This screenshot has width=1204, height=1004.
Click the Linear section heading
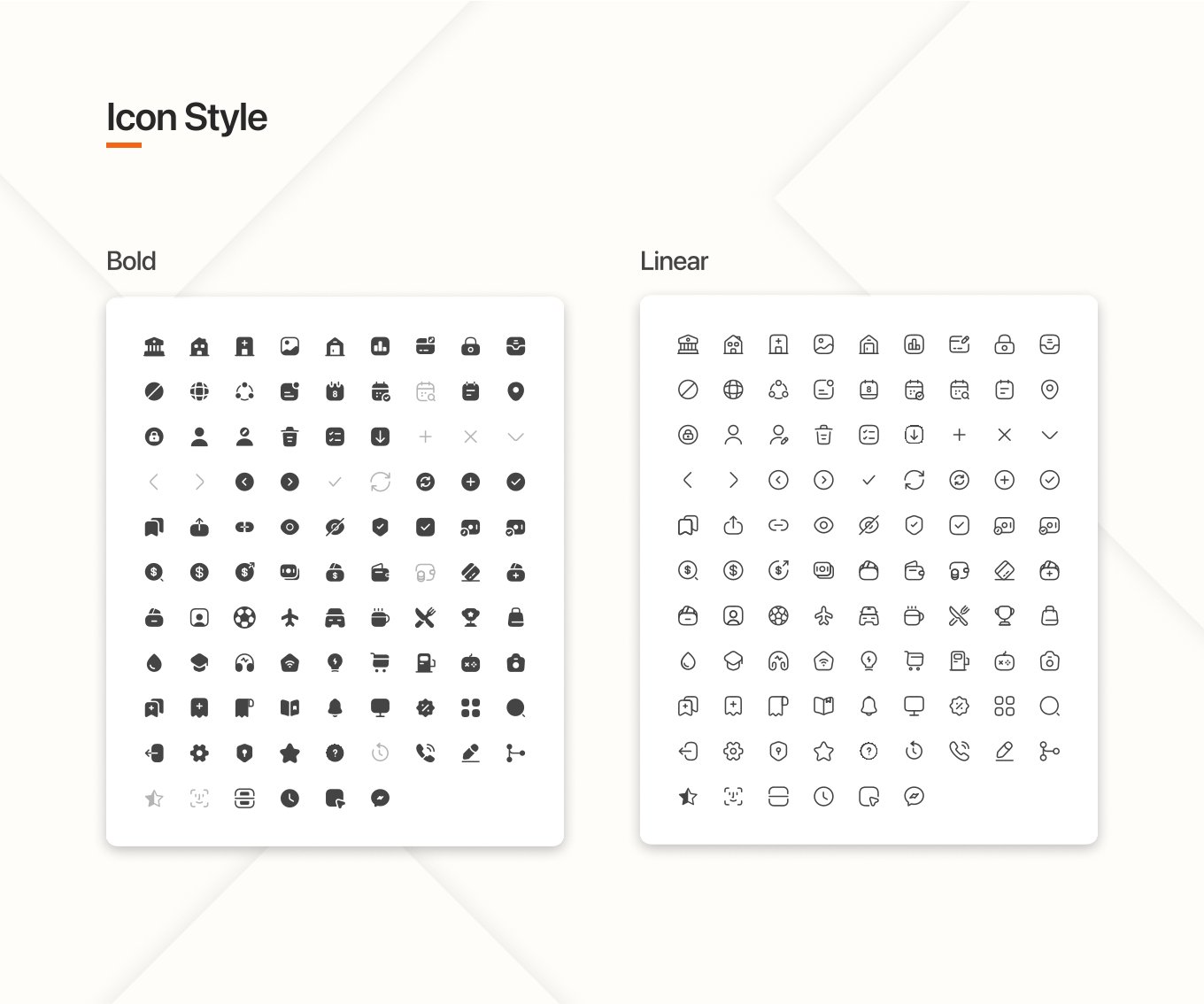click(674, 261)
